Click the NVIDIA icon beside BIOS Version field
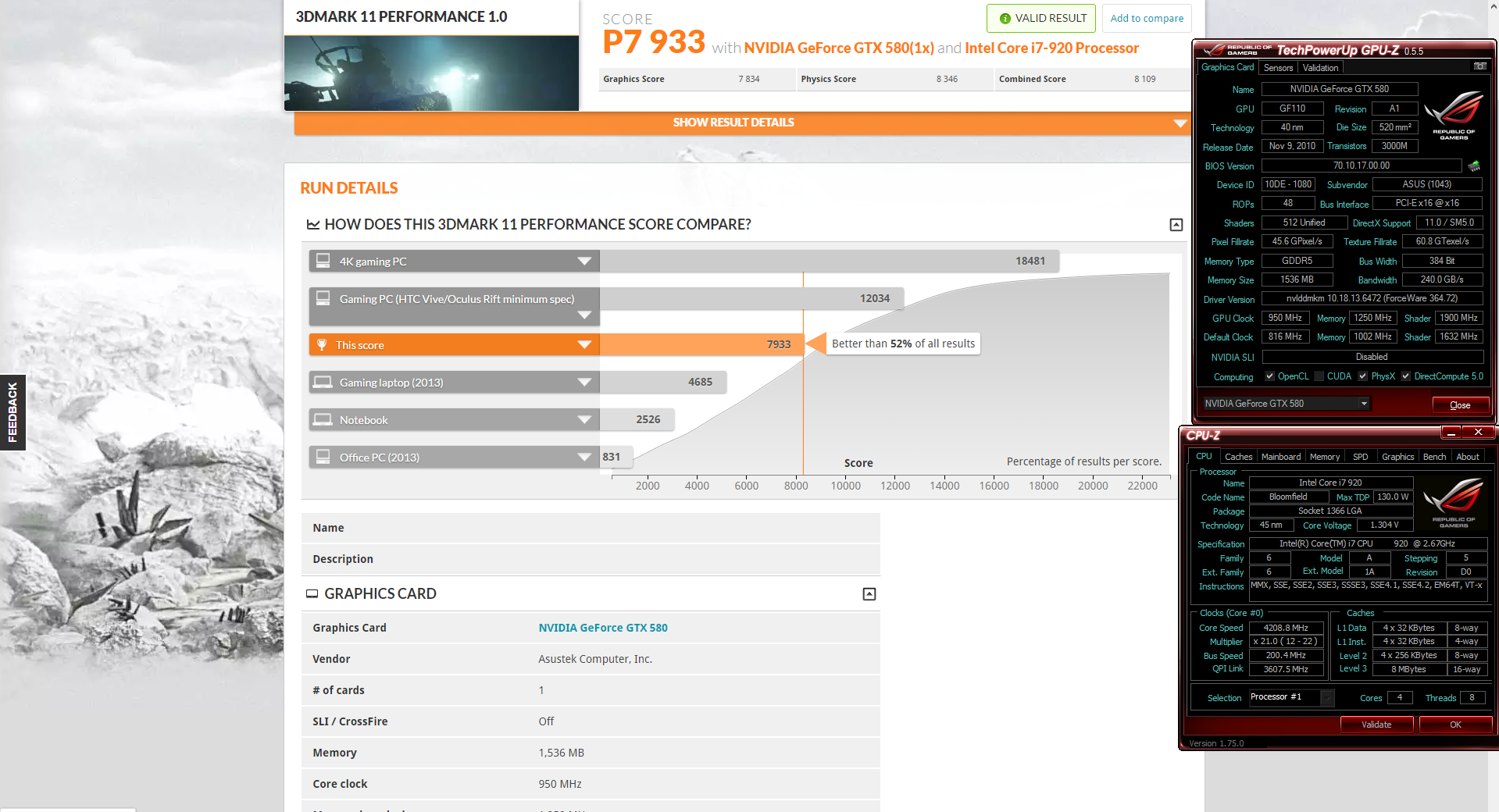Image resolution: width=1499 pixels, height=812 pixels. (x=1475, y=166)
